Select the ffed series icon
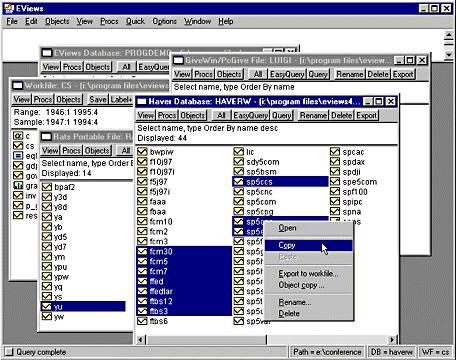This screenshot has height=360, width=456. pos(142,281)
